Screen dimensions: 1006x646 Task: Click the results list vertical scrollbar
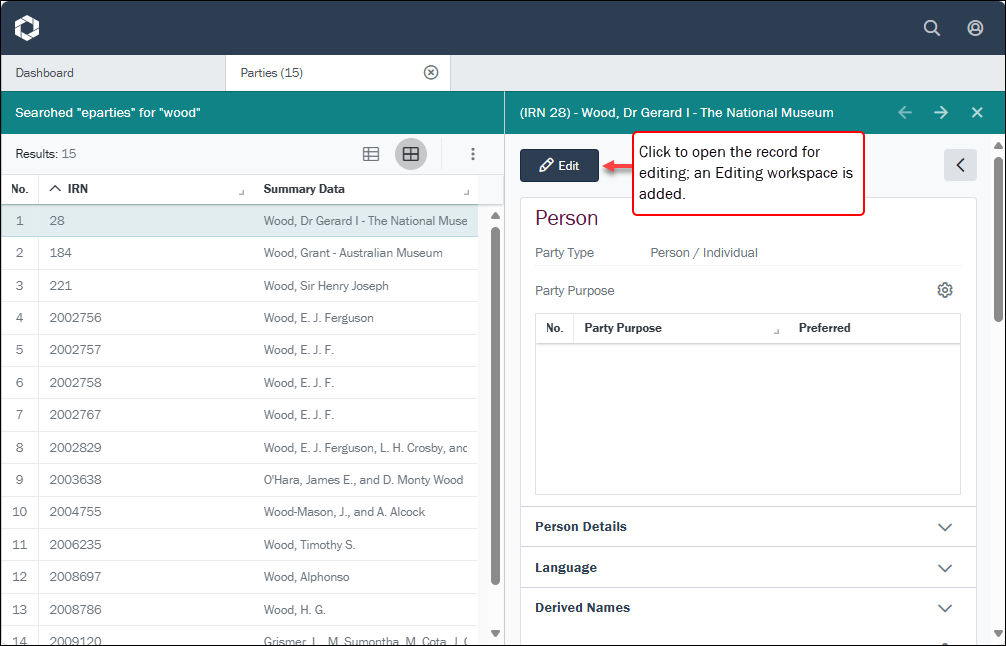(x=495, y=400)
